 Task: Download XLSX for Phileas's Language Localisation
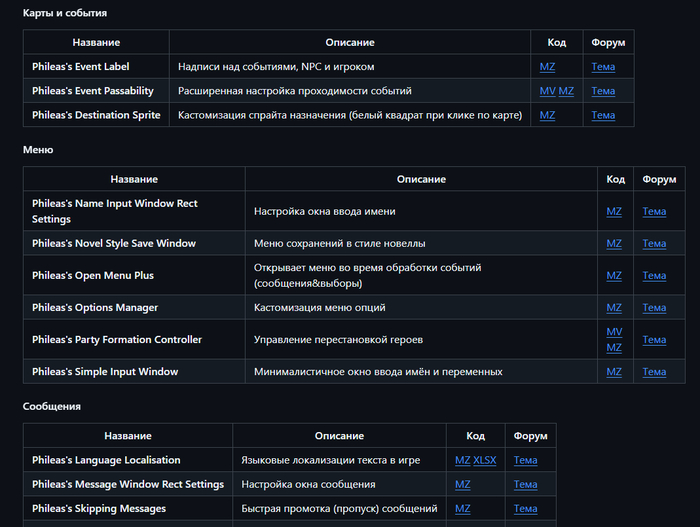[x=485, y=460]
